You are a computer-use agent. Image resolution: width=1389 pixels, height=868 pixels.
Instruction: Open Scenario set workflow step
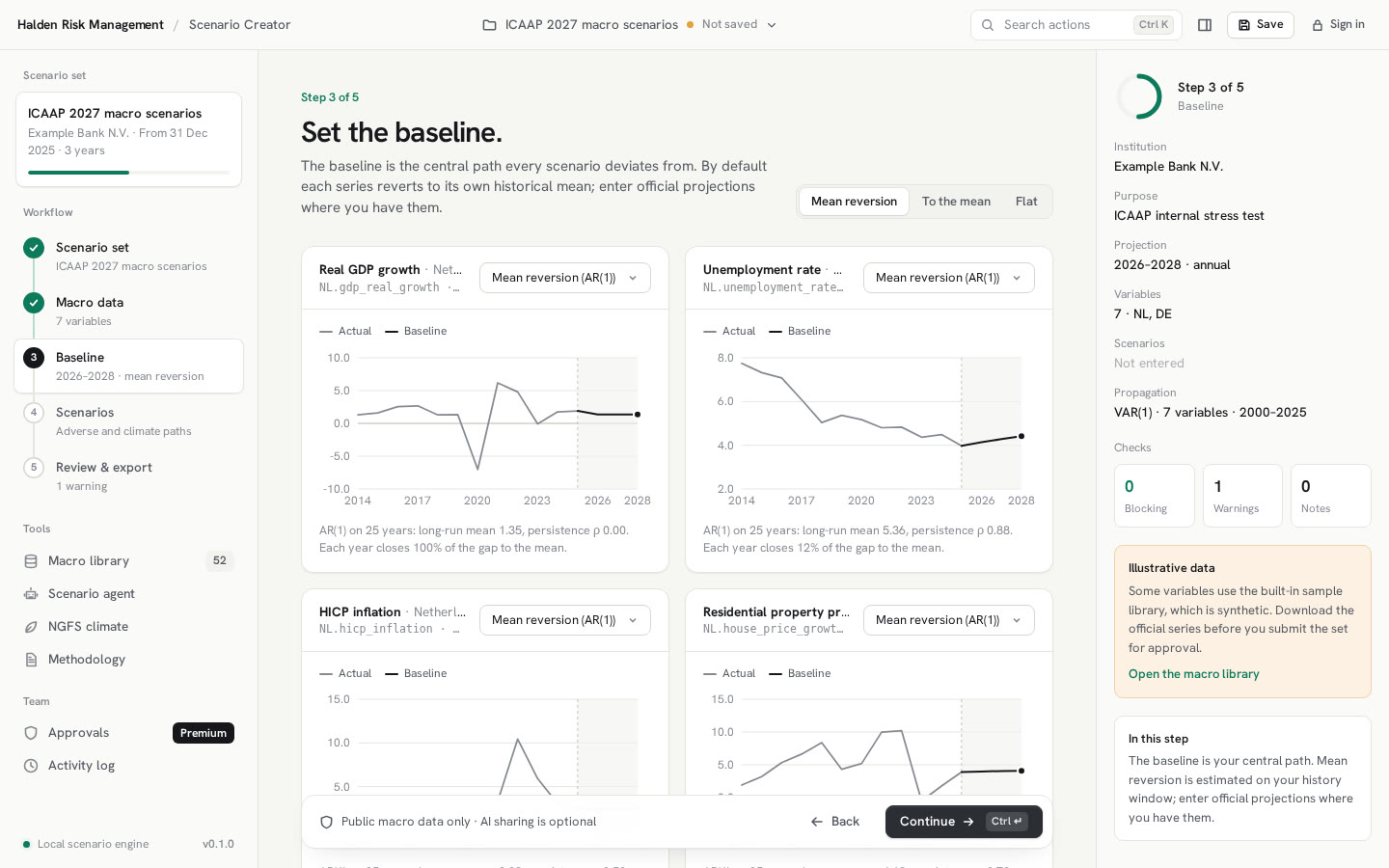pos(129,257)
